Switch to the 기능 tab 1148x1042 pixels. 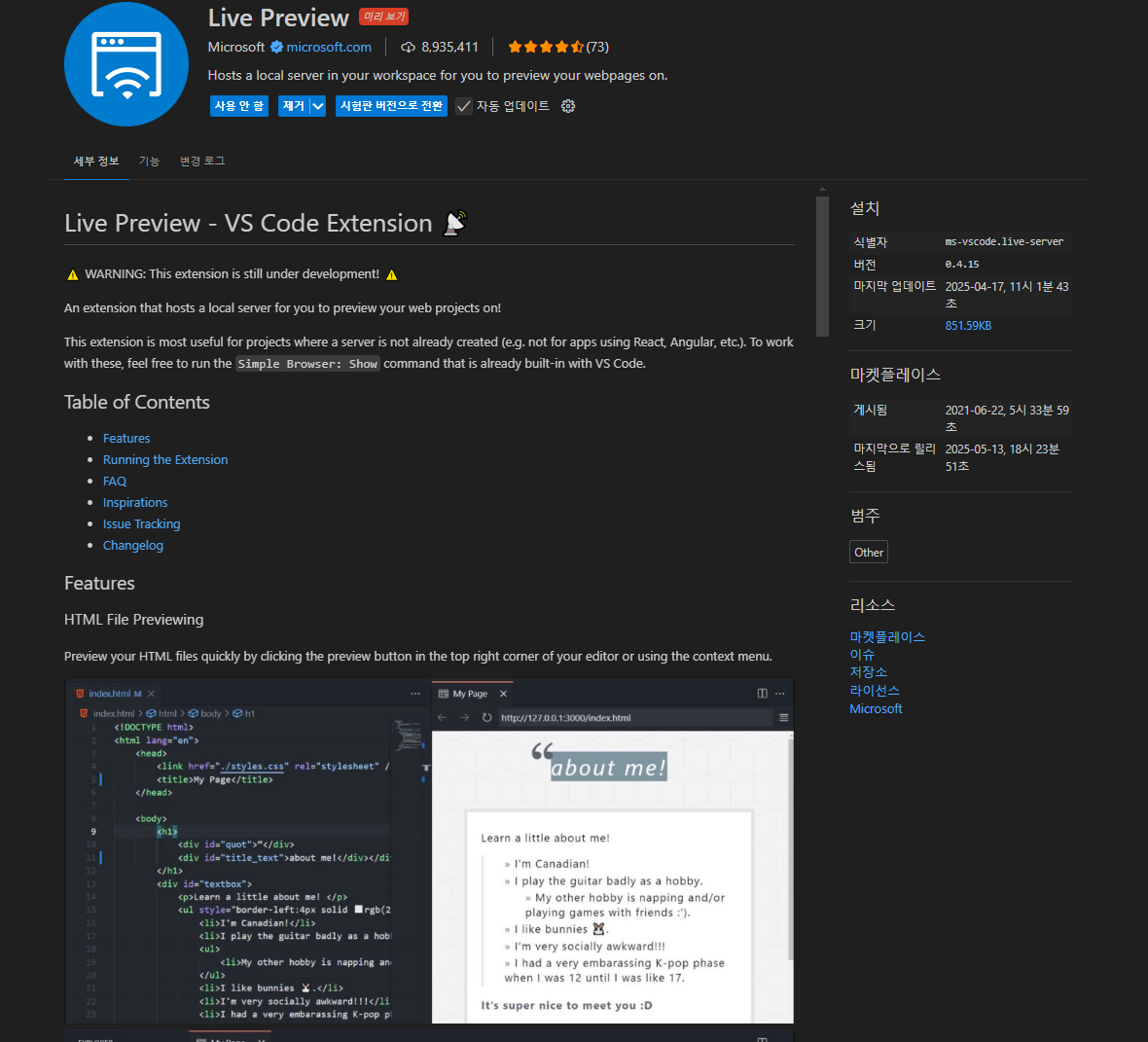[x=150, y=162]
